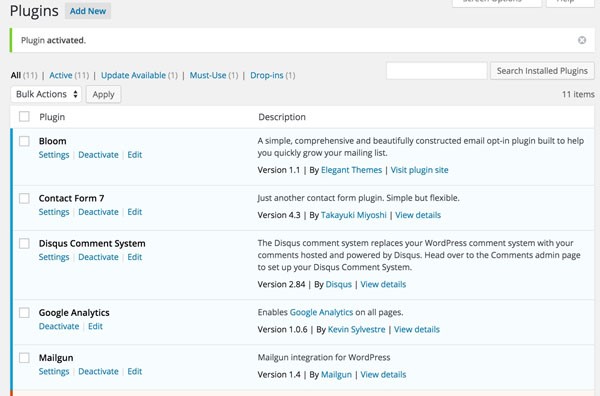Open the Google Analytics description link
This screenshot has width=600, height=396.
click(321, 312)
